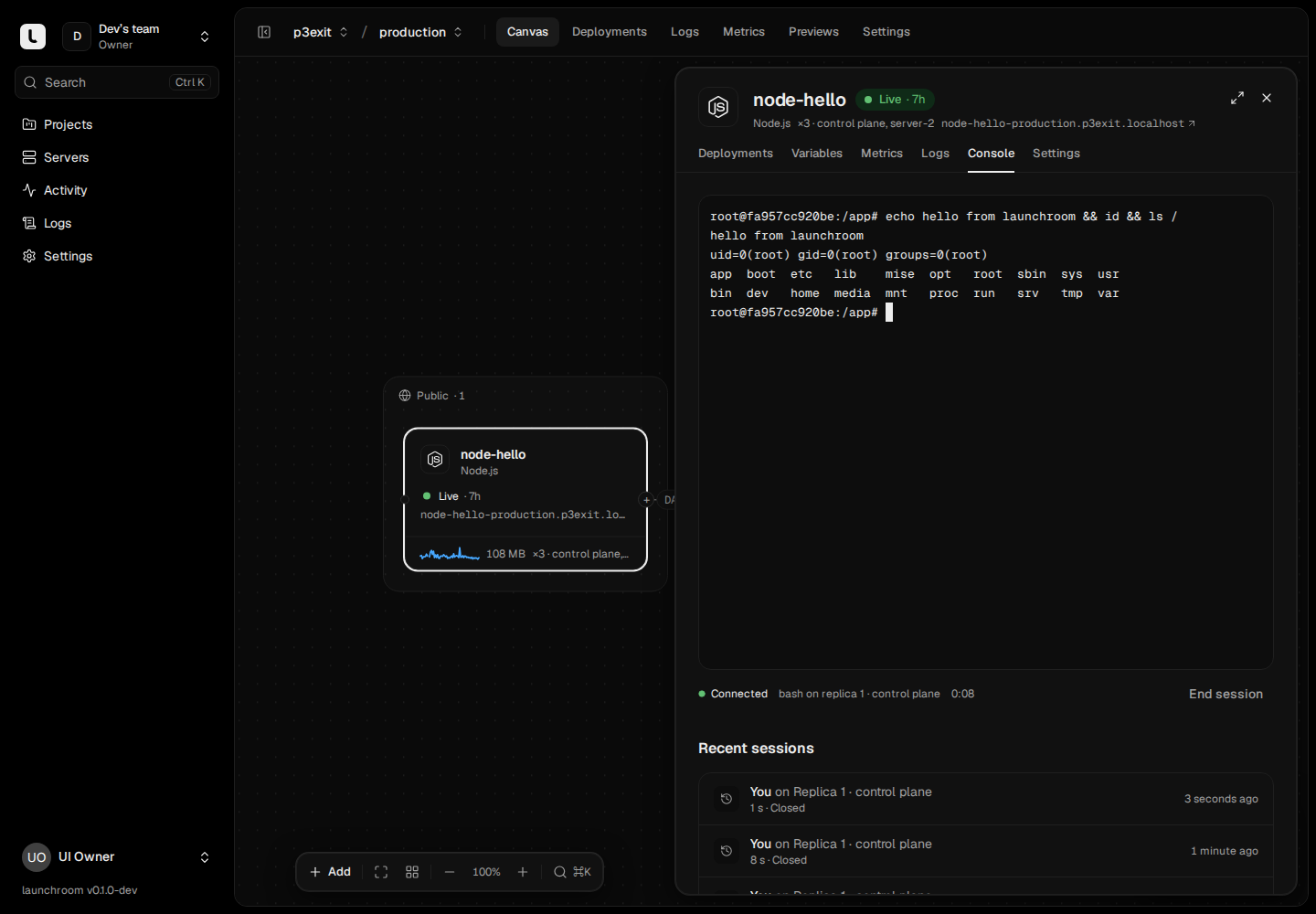Click the Projects sidebar icon
The image size is (1316, 914).
click(29, 124)
